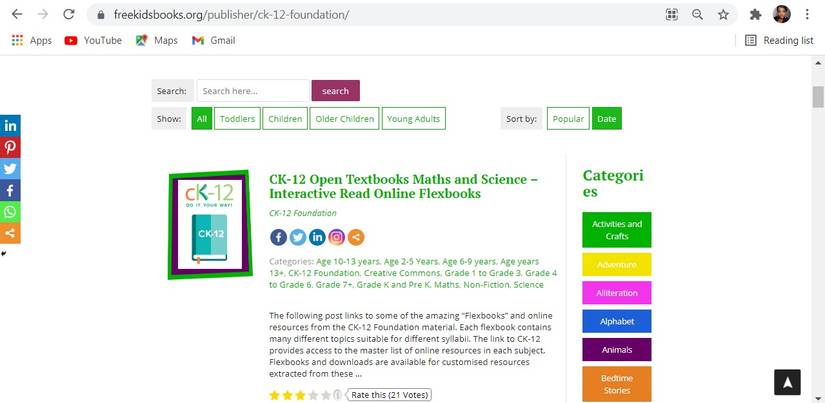The height and width of the screenshot is (403, 825).
Task: Show All age groups
Action: tap(202, 118)
